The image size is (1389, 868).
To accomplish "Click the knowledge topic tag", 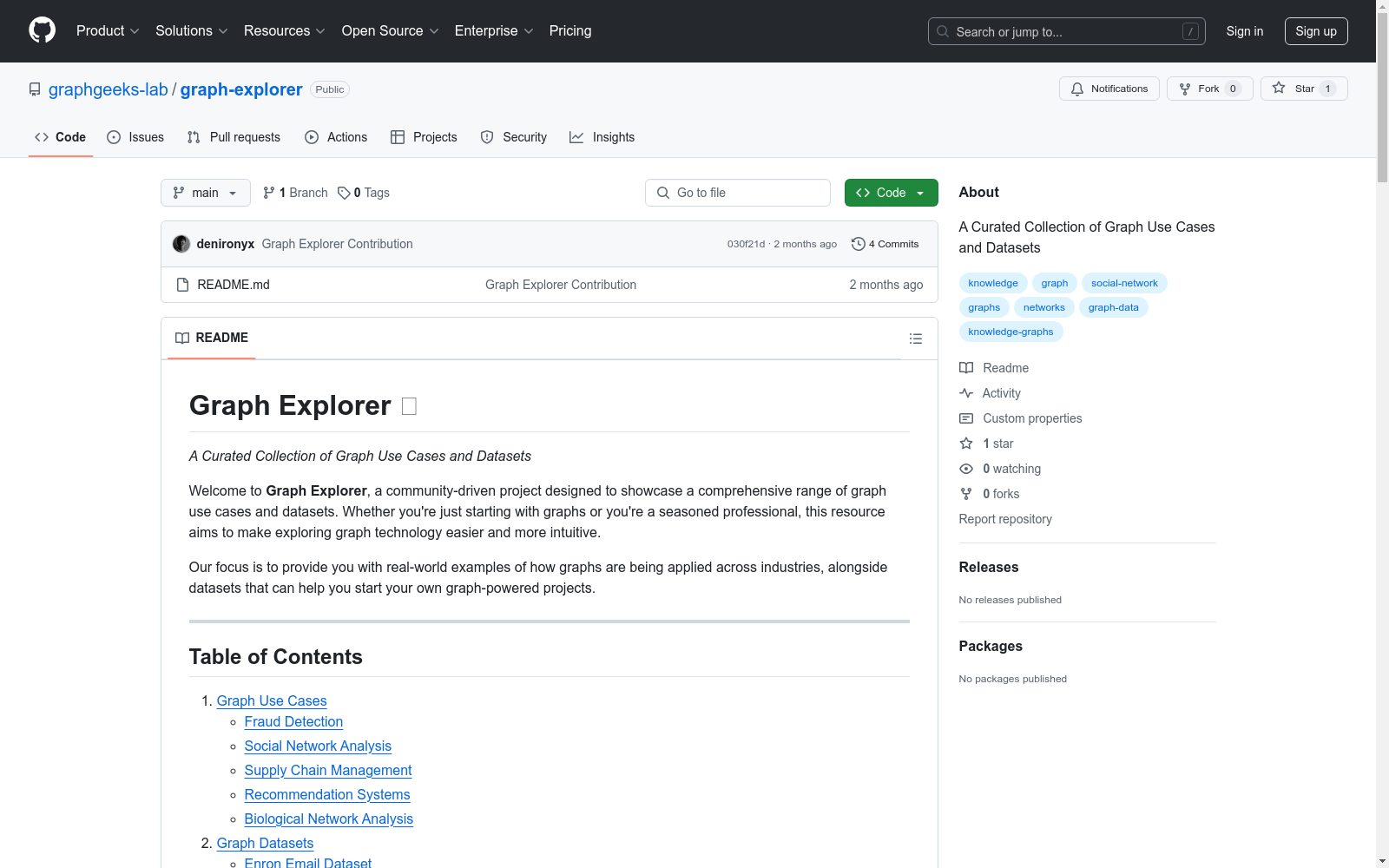I will [x=993, y=283].
